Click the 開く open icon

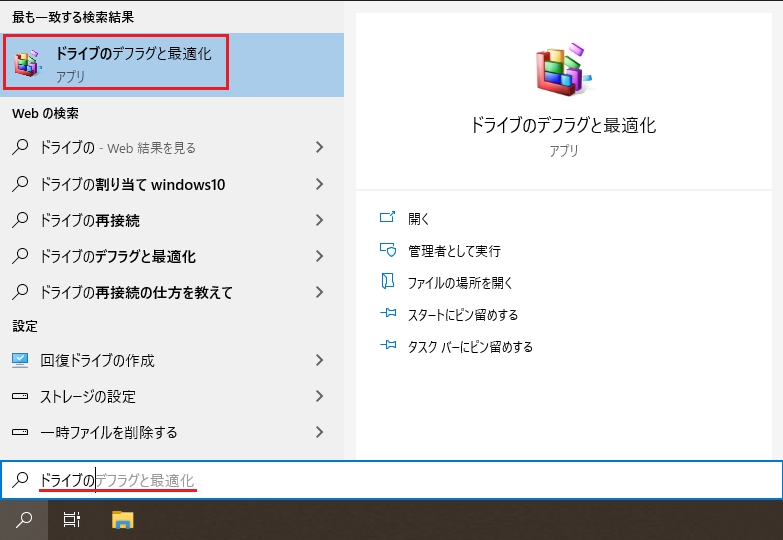coord(388,218)
